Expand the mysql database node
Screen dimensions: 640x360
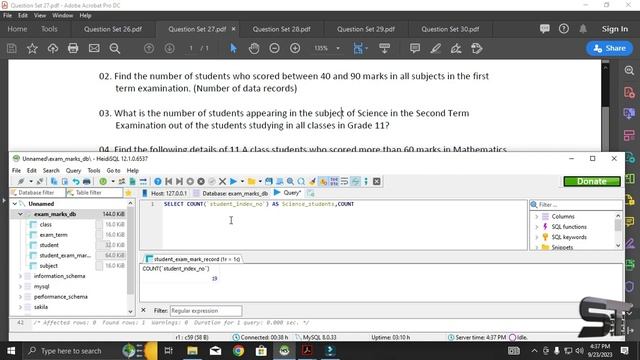[20, 287]
